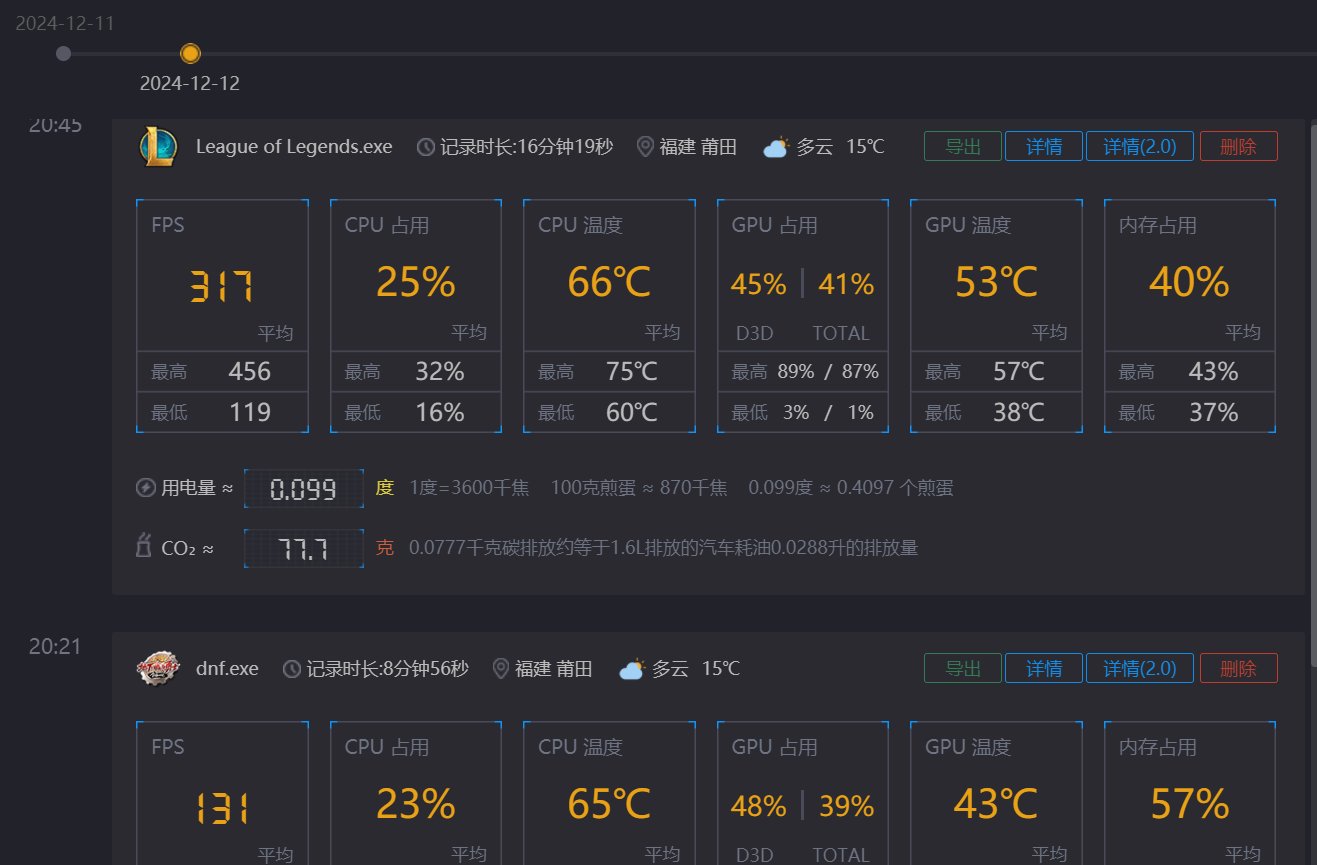Click the 内存占用 40% value
The image size is (1317, 865).
pyautogui.click(x=1189, y=283)
